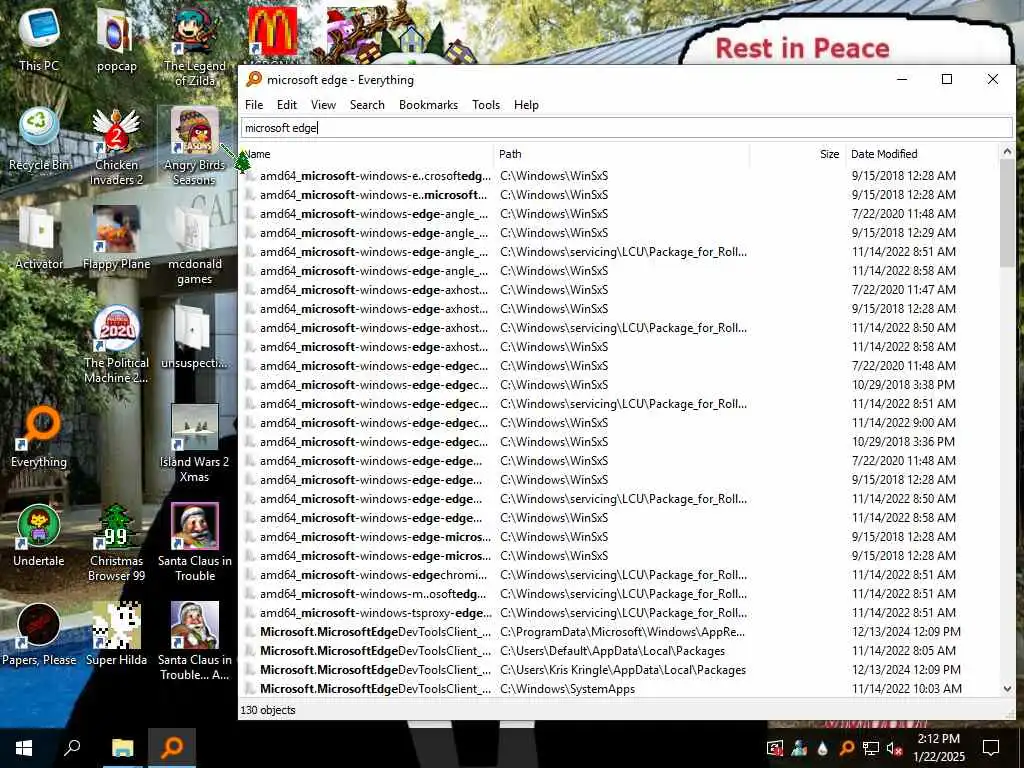Select the mcdonald games folder icon
Viewport: 1024px width, 768px height.
click(x=195, y=246)
